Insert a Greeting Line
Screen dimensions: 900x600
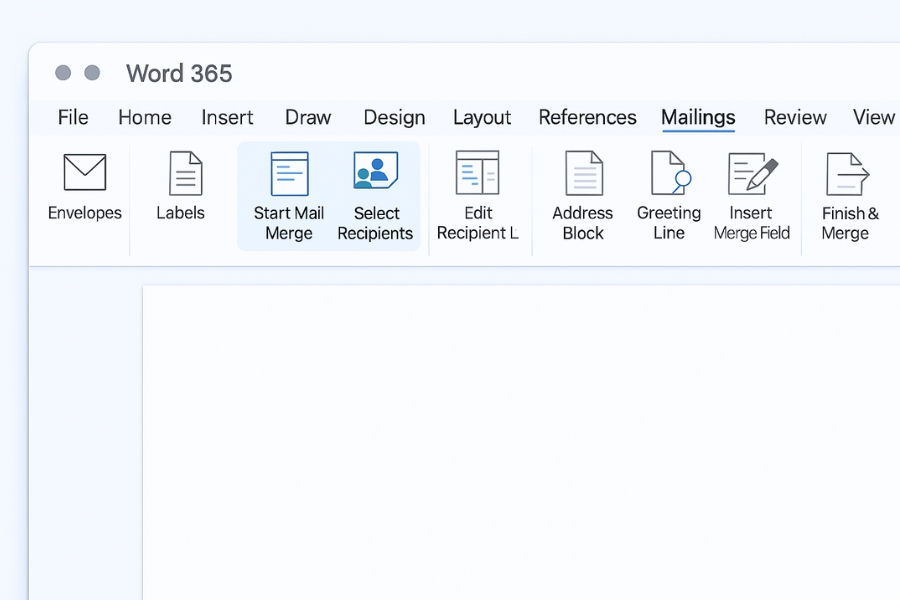tap(669, 190)
